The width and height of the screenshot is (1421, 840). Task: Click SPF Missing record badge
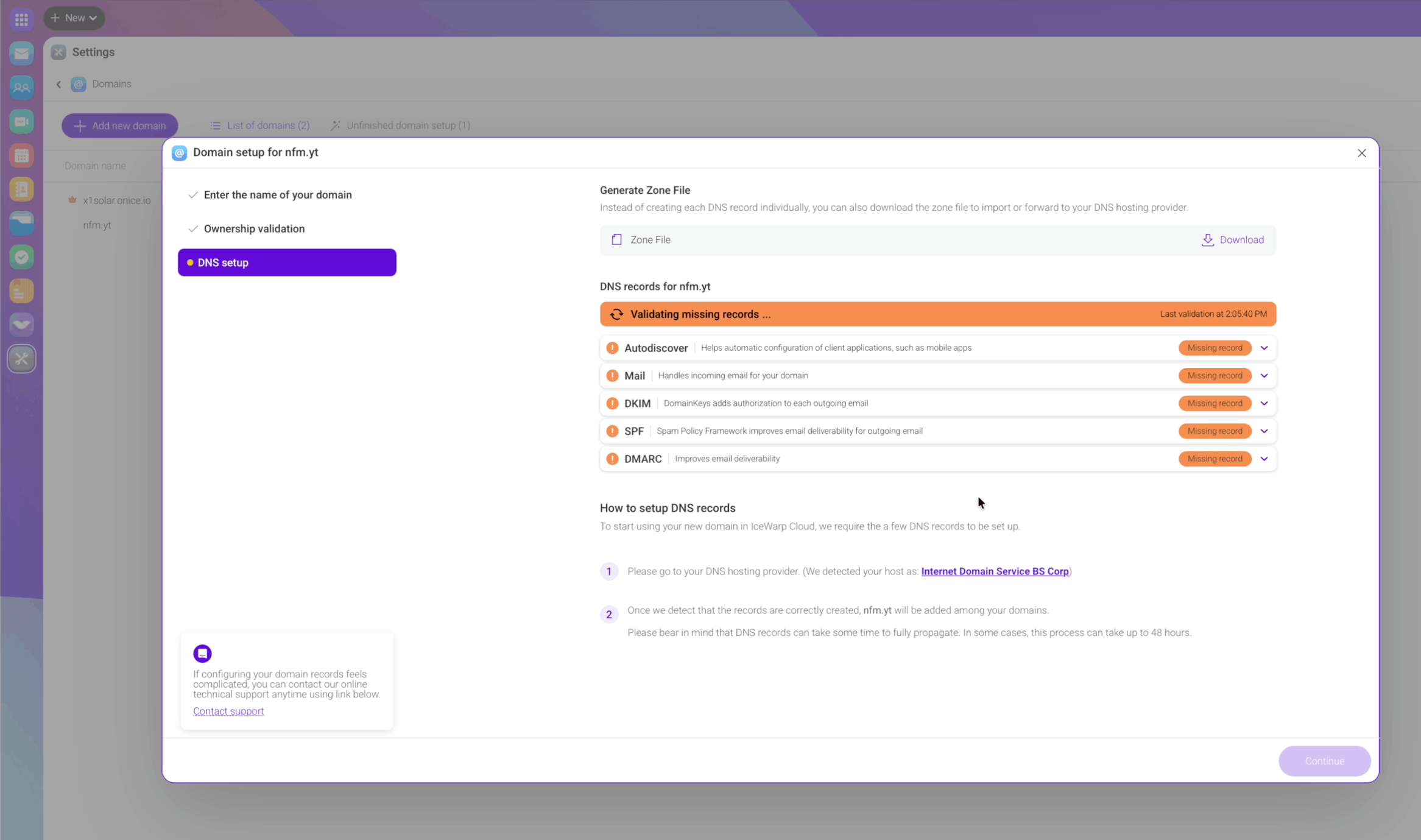[1215, 431]
